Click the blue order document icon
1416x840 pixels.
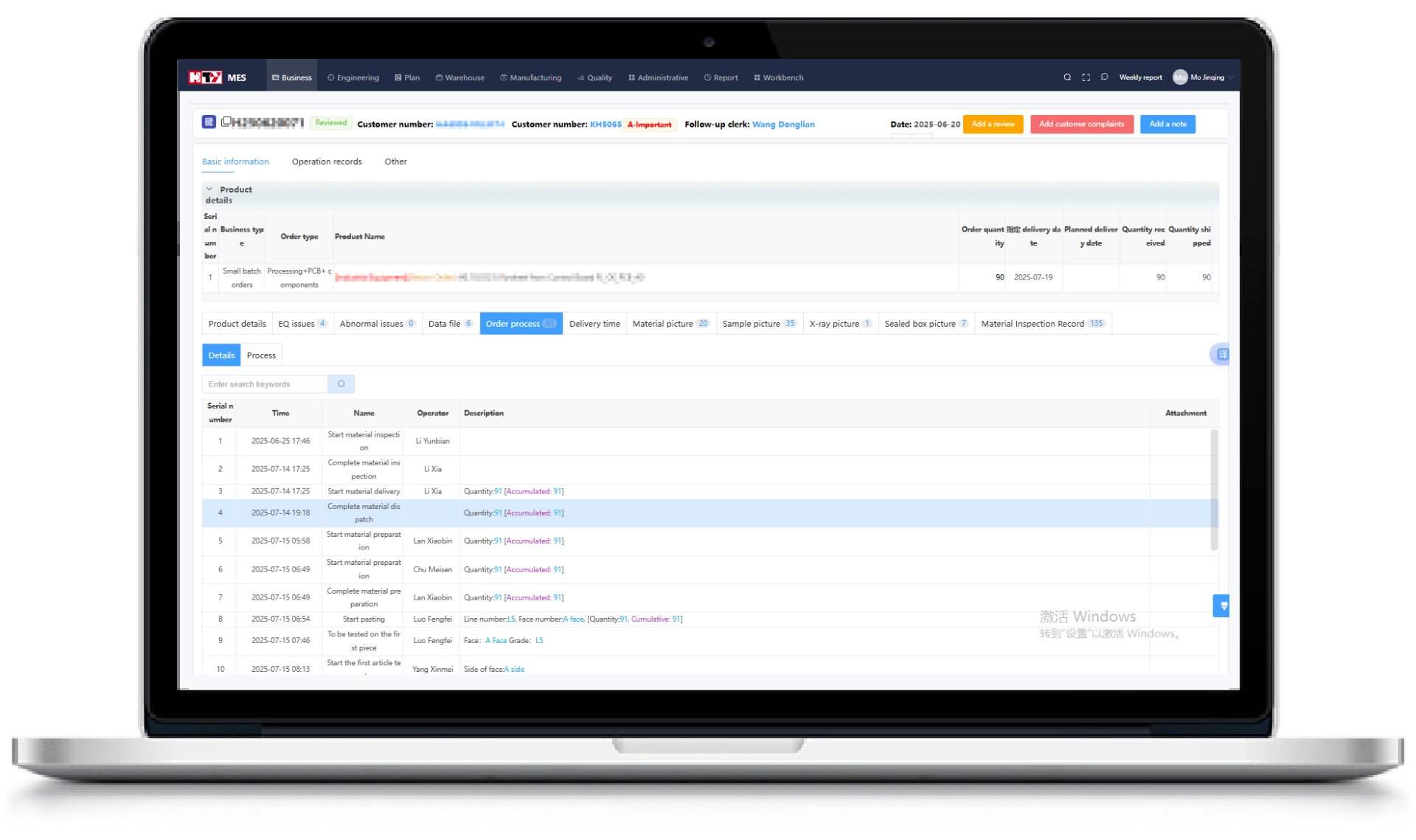click(209, 122)
